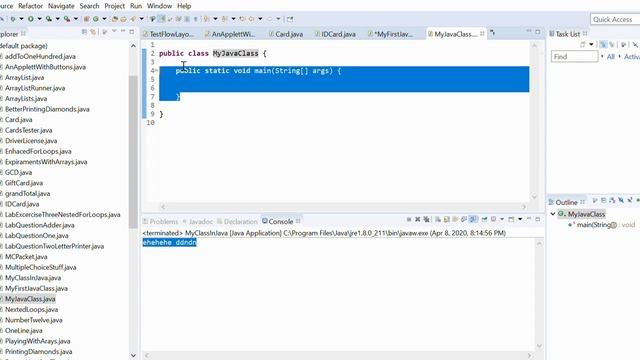
Task: Click the Debug bug icon in toolbar
Action: coord(13,19)
